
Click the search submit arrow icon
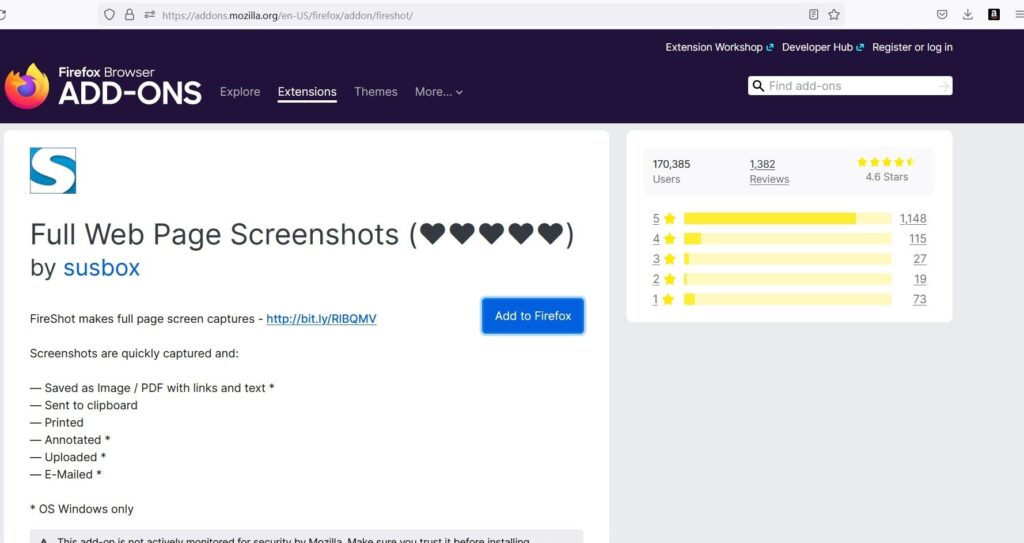pos(943,86)
